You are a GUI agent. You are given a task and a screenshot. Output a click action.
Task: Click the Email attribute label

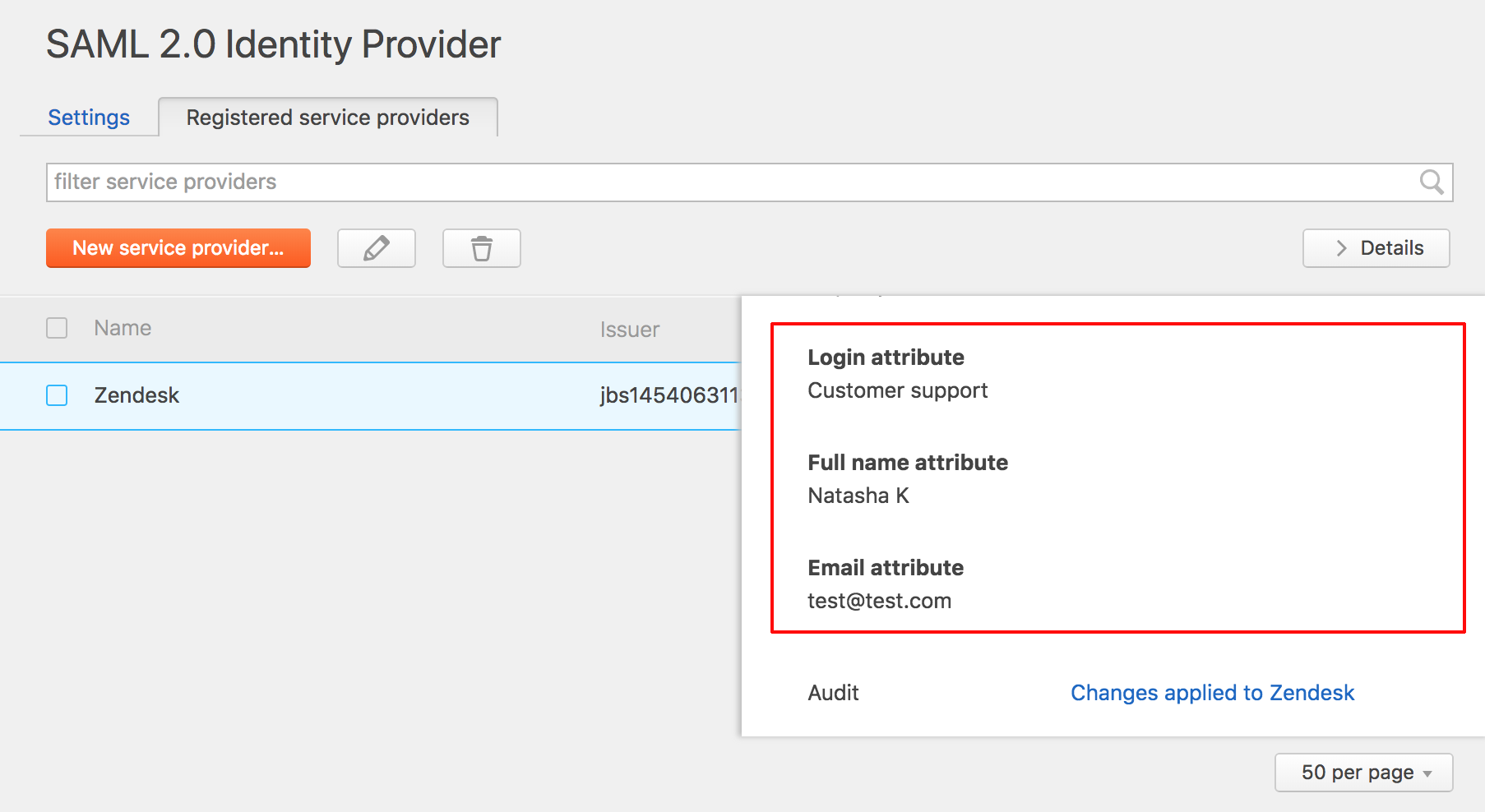tap(886, 568)
